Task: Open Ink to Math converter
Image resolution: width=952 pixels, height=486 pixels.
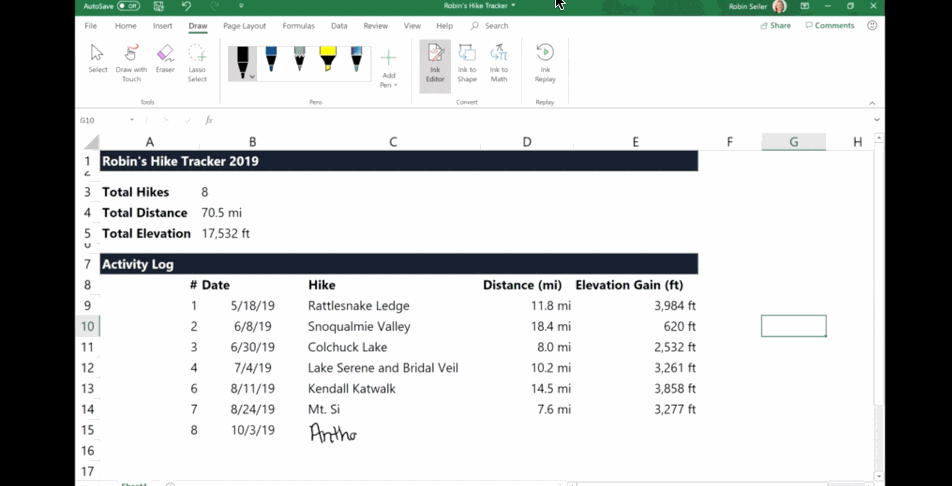Action: [x=498, y=62]
